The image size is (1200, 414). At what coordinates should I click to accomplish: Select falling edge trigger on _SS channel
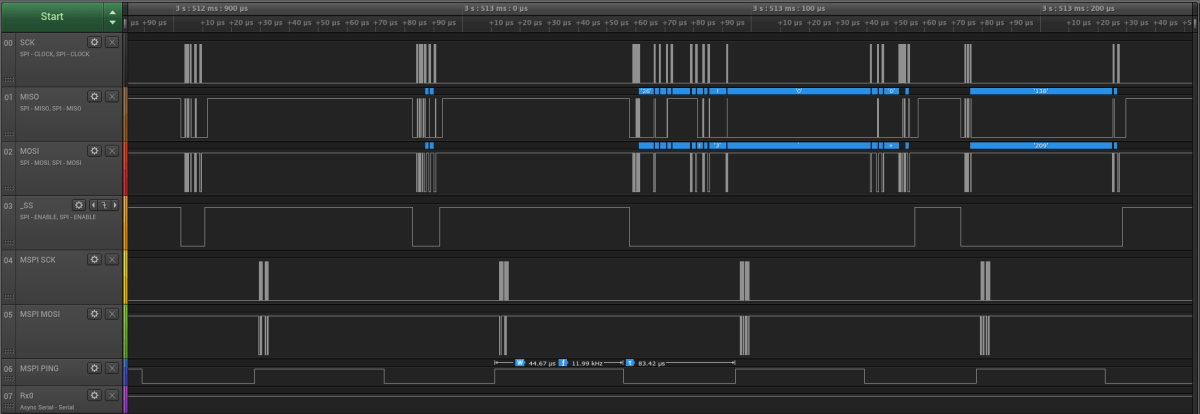(x=103, y=204)
